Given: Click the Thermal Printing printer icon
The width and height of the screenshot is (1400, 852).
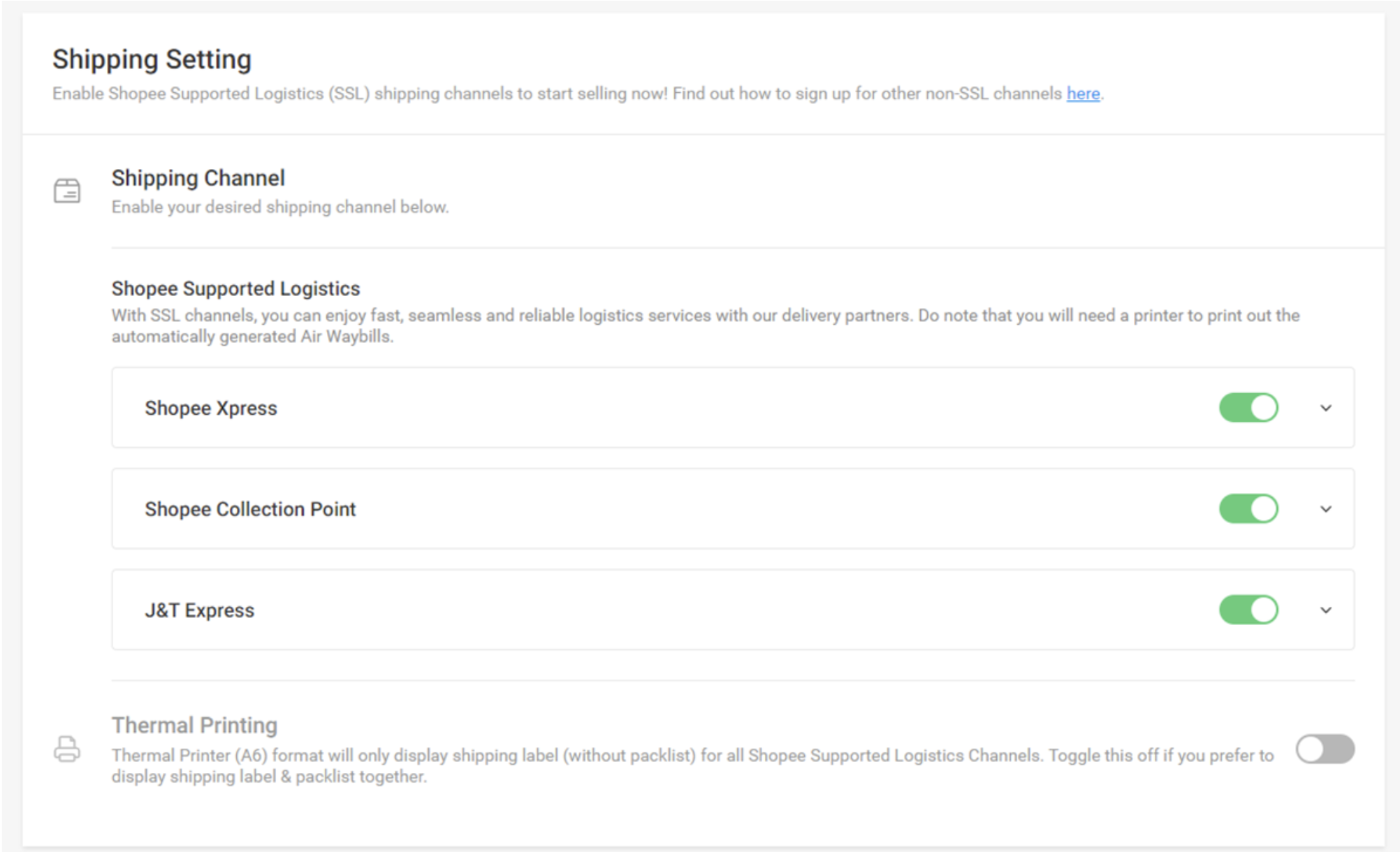Looking at the screenshot, I should pyautogui.click(x=67, y=749).
